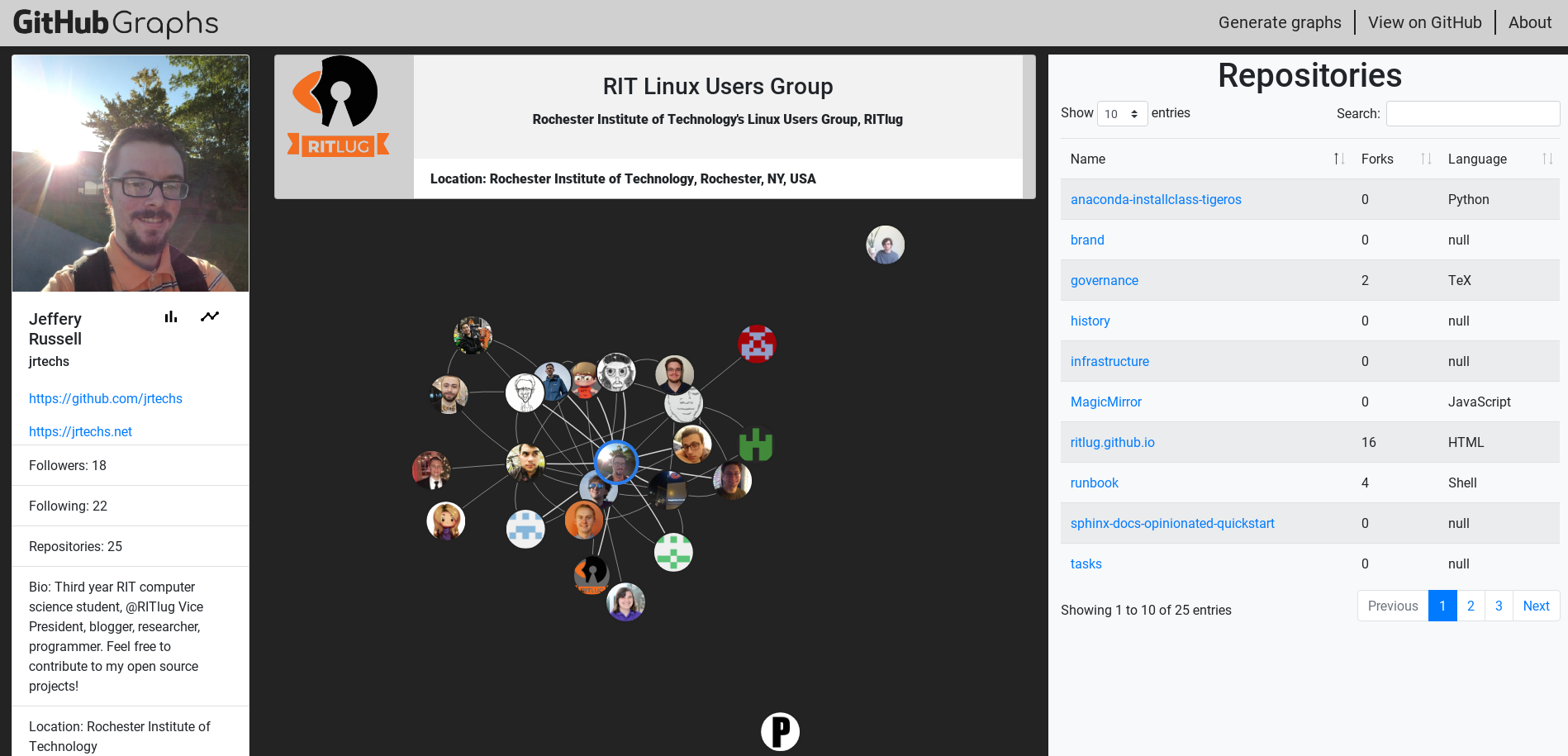
Task: Select the line graph activity icon on profile card
Action: [210, 316]
